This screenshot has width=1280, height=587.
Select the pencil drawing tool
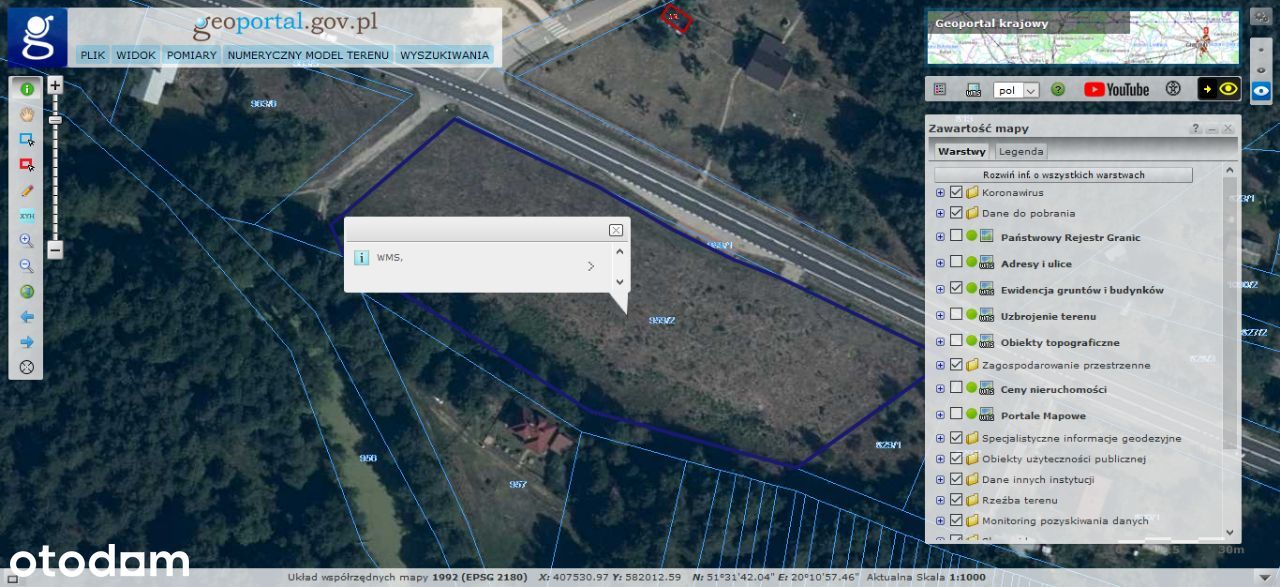[27, 190]
